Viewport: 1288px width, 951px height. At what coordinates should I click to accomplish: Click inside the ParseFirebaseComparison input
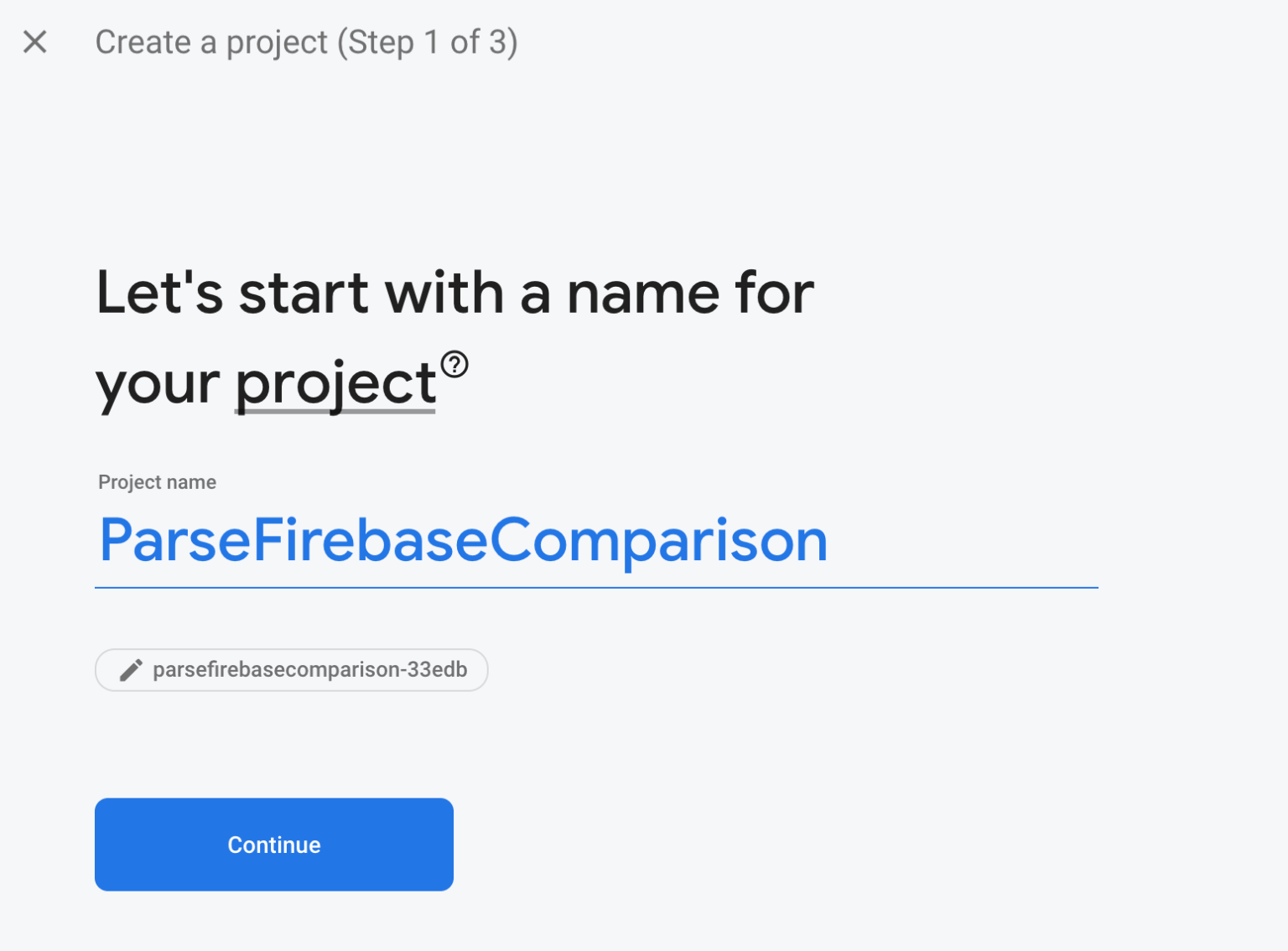point(461,540)
